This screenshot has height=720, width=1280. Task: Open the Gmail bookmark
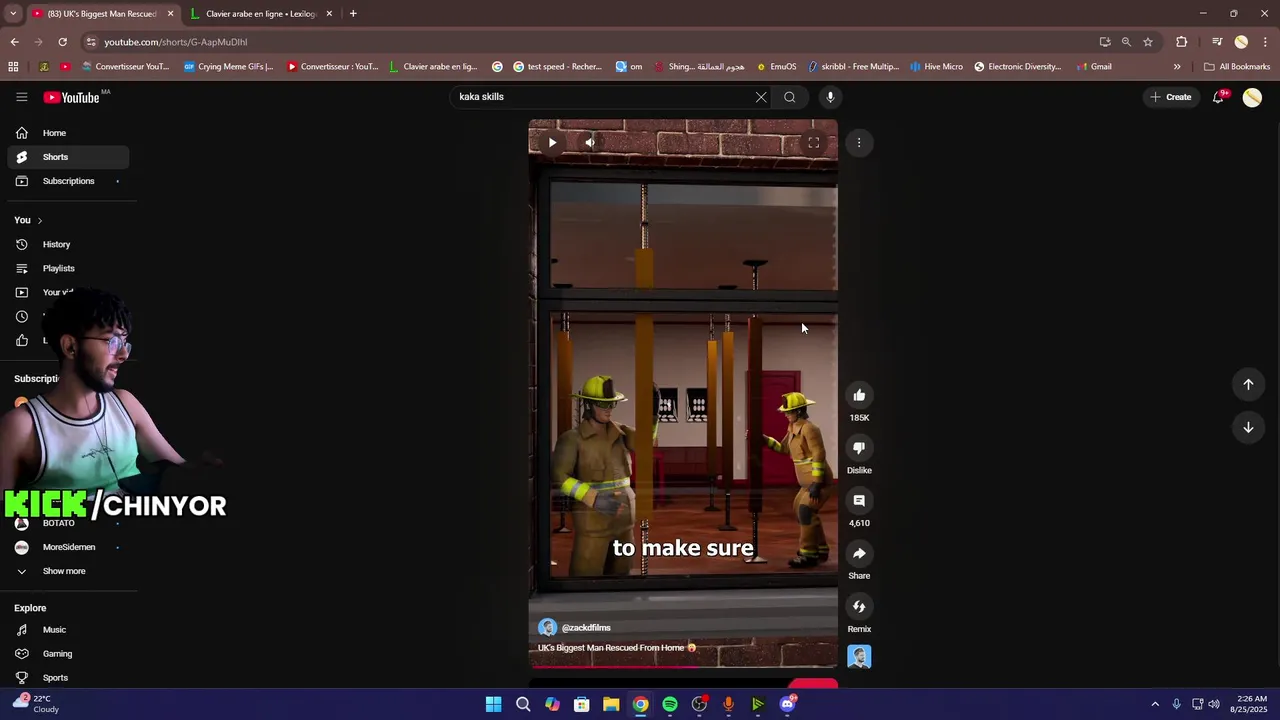pyautogui.click(x=1094, y=67)
